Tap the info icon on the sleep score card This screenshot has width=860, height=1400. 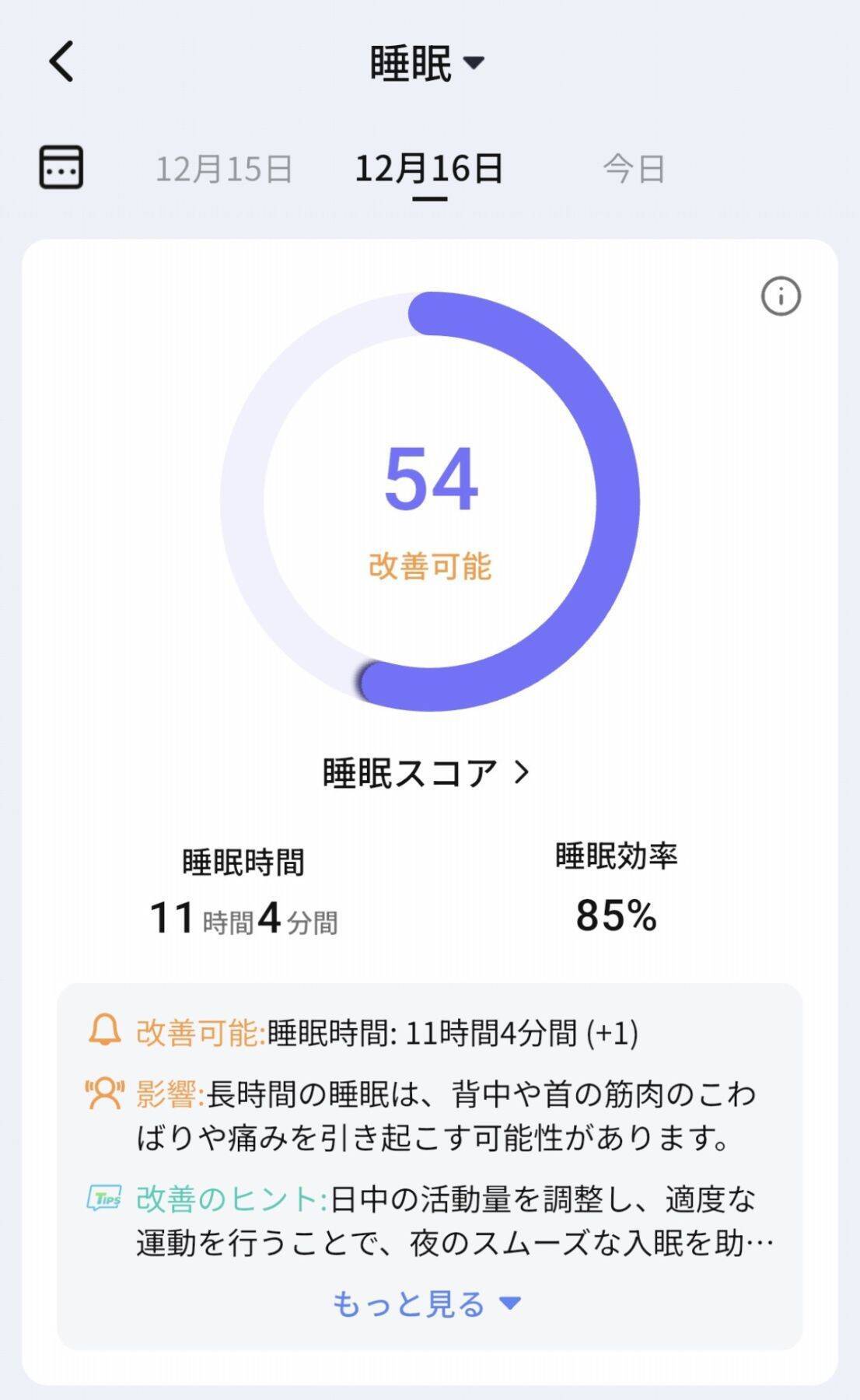780,296
